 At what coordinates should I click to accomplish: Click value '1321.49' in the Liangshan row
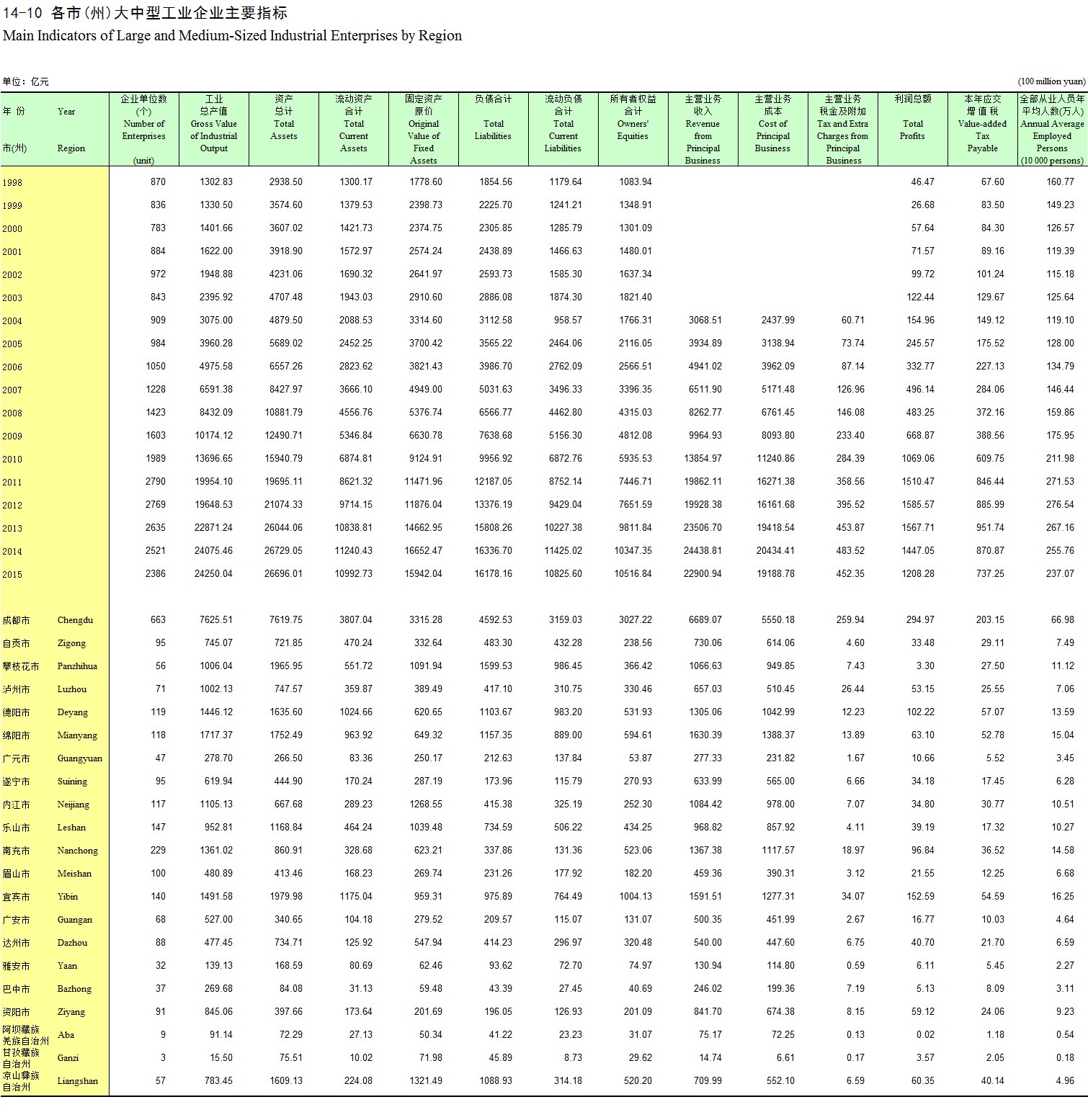tap(426, 1081)
